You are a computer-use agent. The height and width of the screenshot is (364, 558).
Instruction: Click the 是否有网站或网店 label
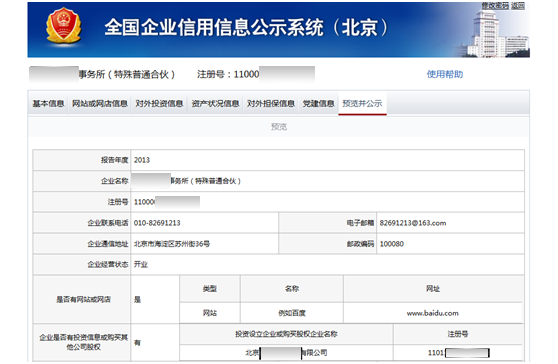pyautogui.click(x=83, y=299)
